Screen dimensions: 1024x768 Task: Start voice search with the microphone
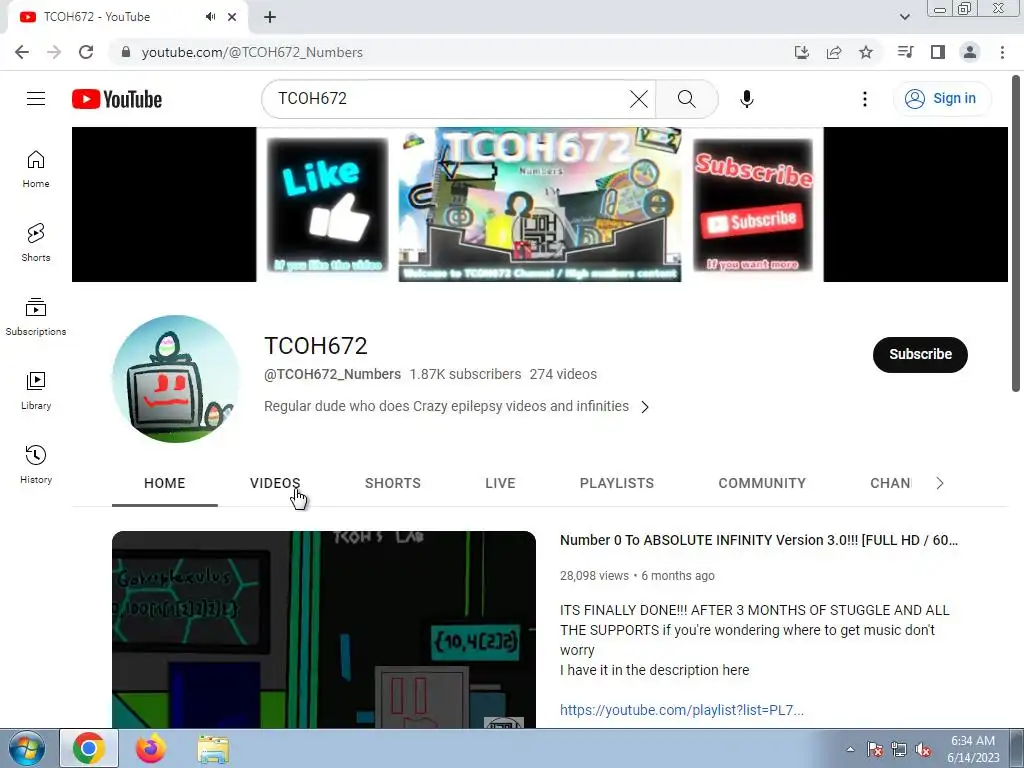pyautogui.click(x=746, y=99)
